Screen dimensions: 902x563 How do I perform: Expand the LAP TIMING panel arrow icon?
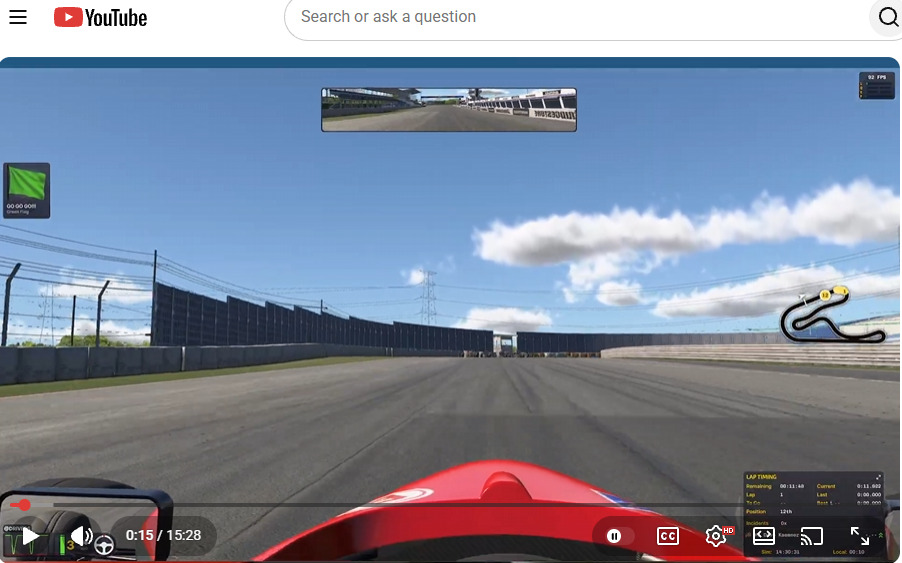(878, 477)
